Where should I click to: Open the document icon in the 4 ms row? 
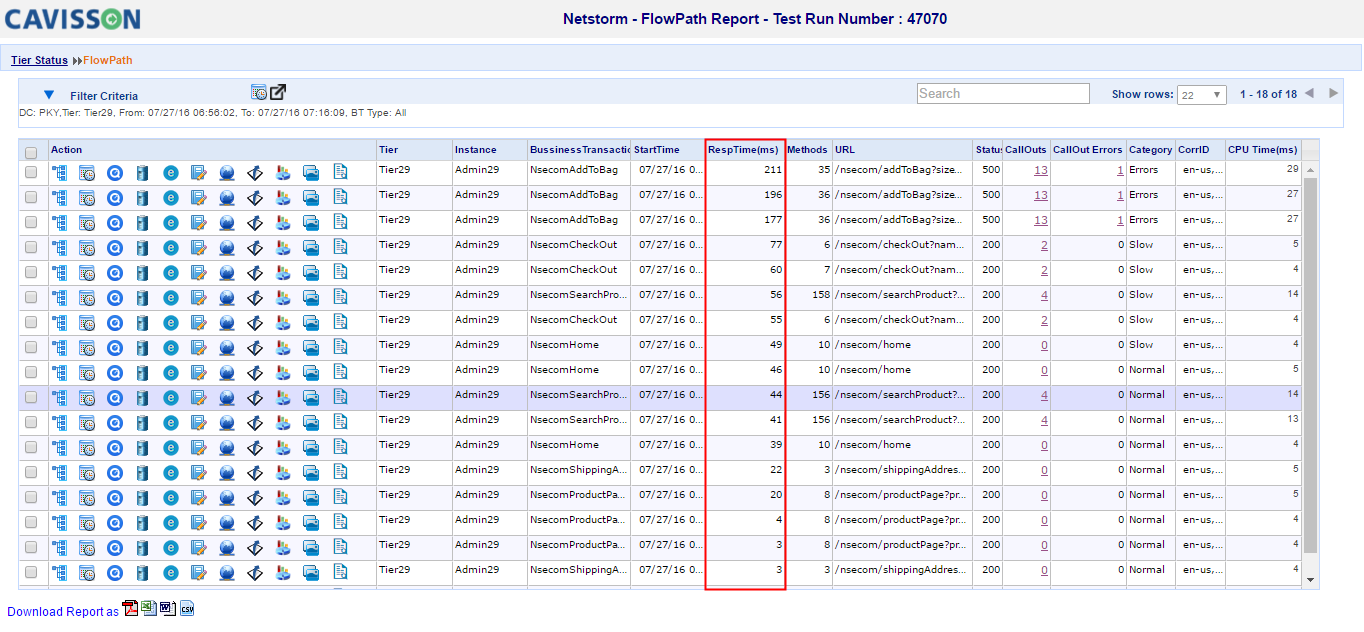coord(340,522)
